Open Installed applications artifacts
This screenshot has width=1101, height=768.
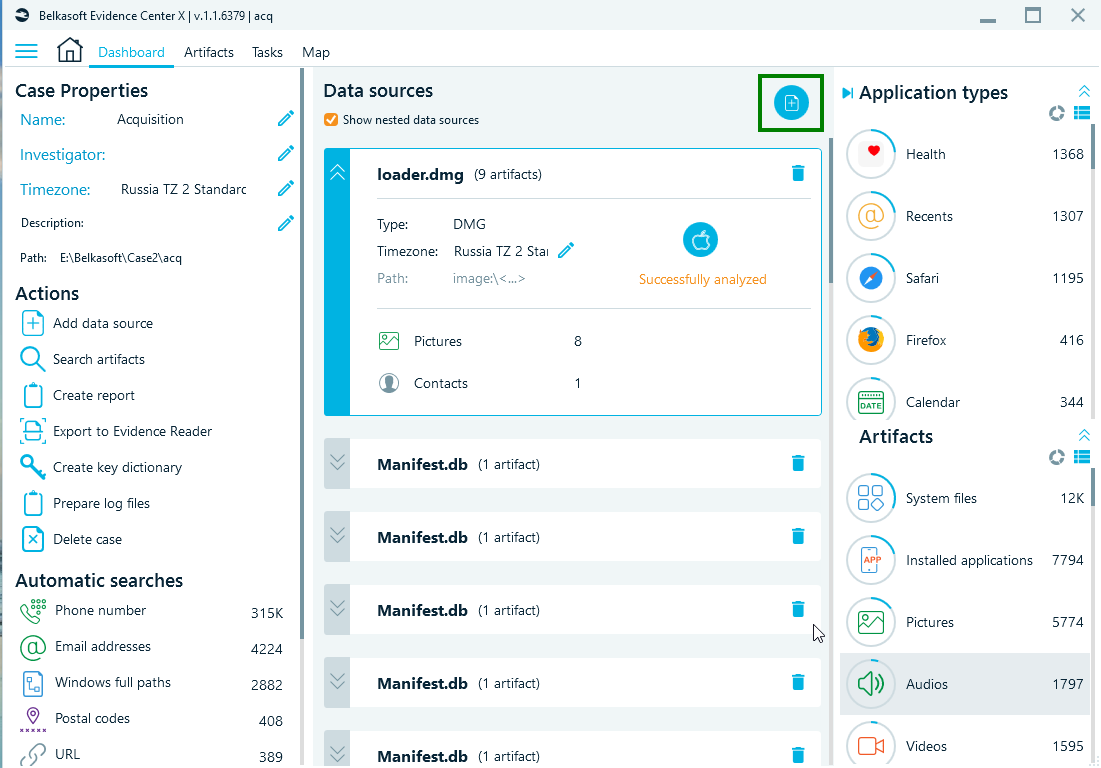(x=965, y=560)
